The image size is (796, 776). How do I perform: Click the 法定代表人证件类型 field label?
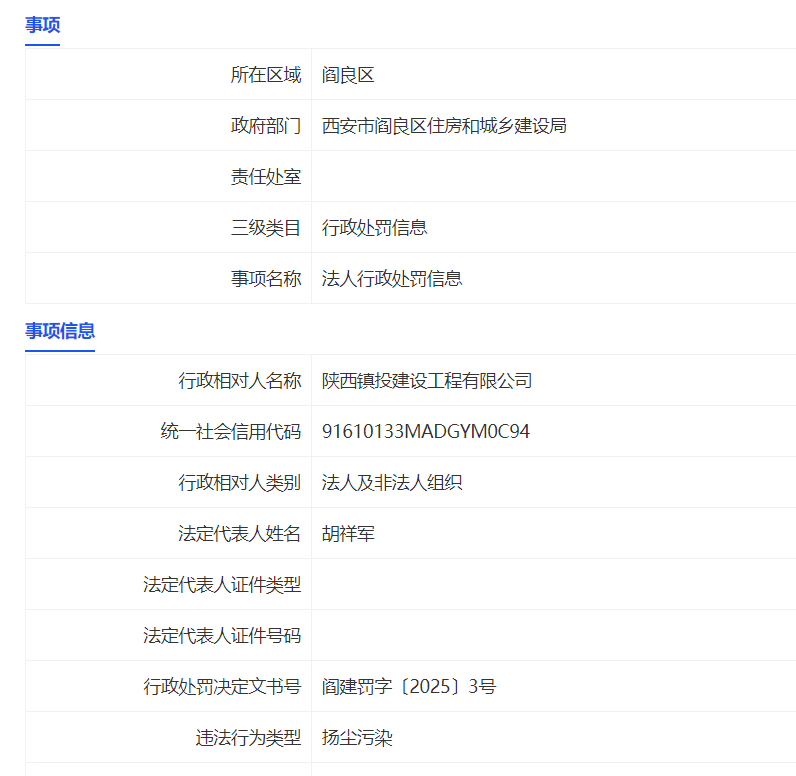221,585
